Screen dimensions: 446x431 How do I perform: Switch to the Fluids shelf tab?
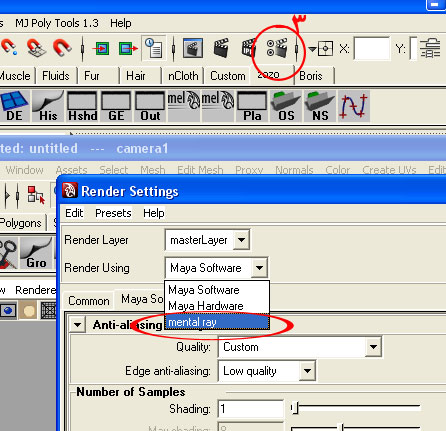point(56,76)
